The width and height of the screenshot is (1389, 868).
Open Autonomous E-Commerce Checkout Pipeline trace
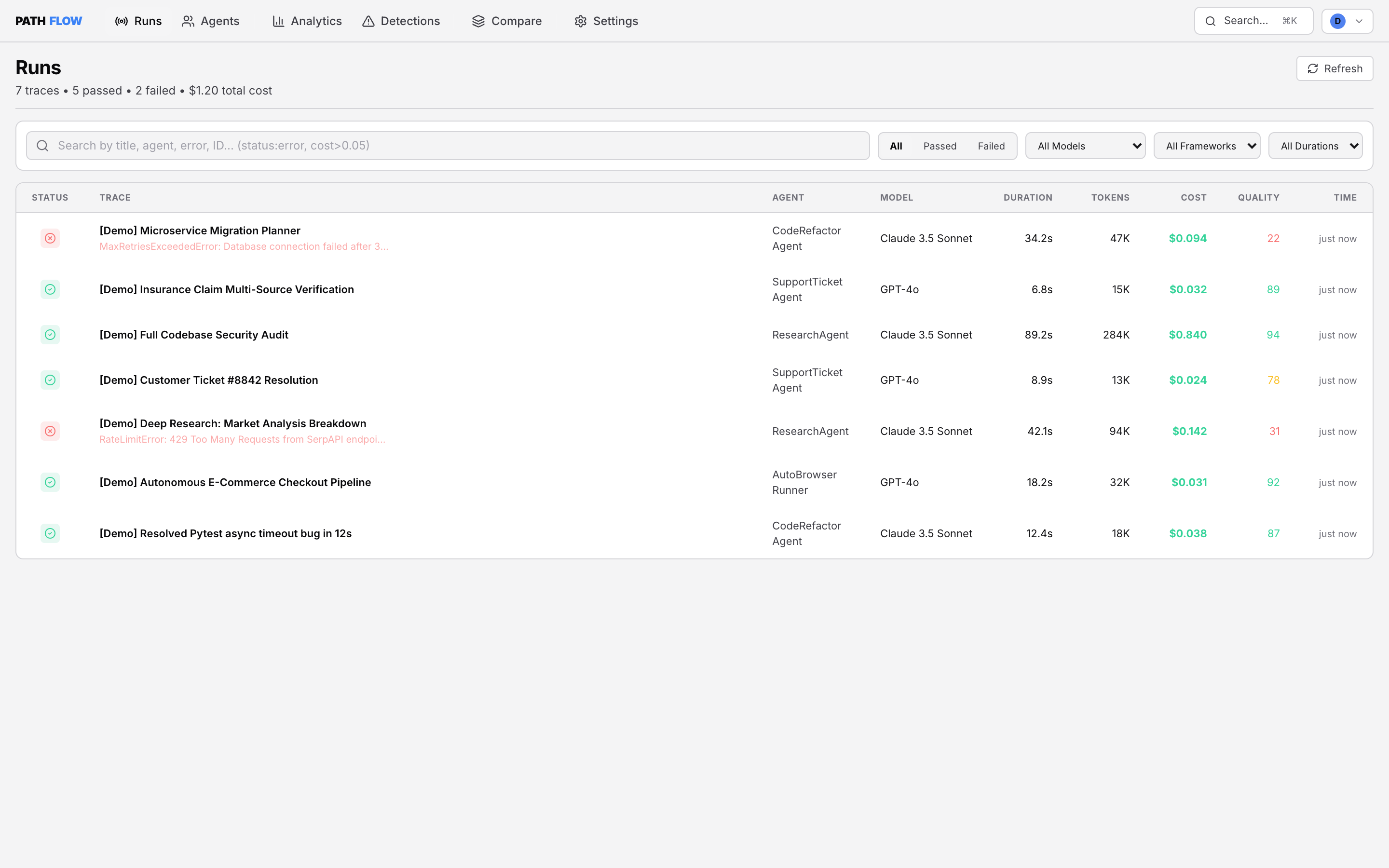[x=235, y=482]
